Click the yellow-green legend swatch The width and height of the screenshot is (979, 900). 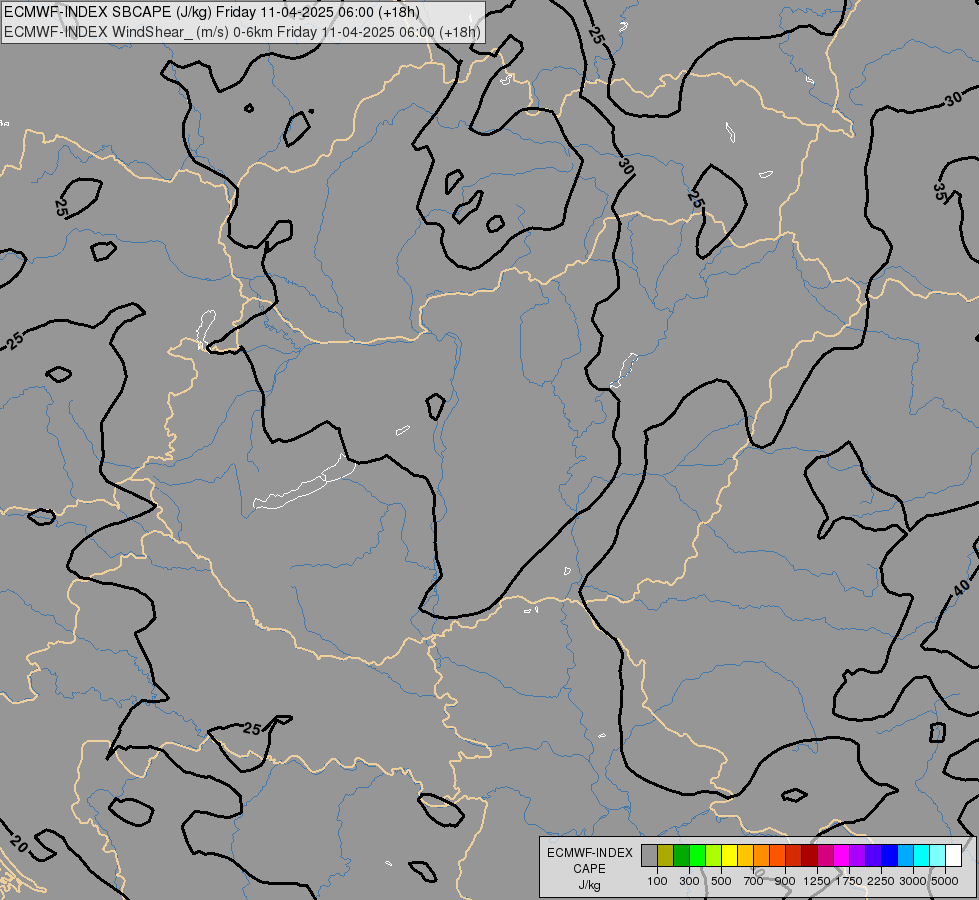pyautogui.click(x=714, y=855)
